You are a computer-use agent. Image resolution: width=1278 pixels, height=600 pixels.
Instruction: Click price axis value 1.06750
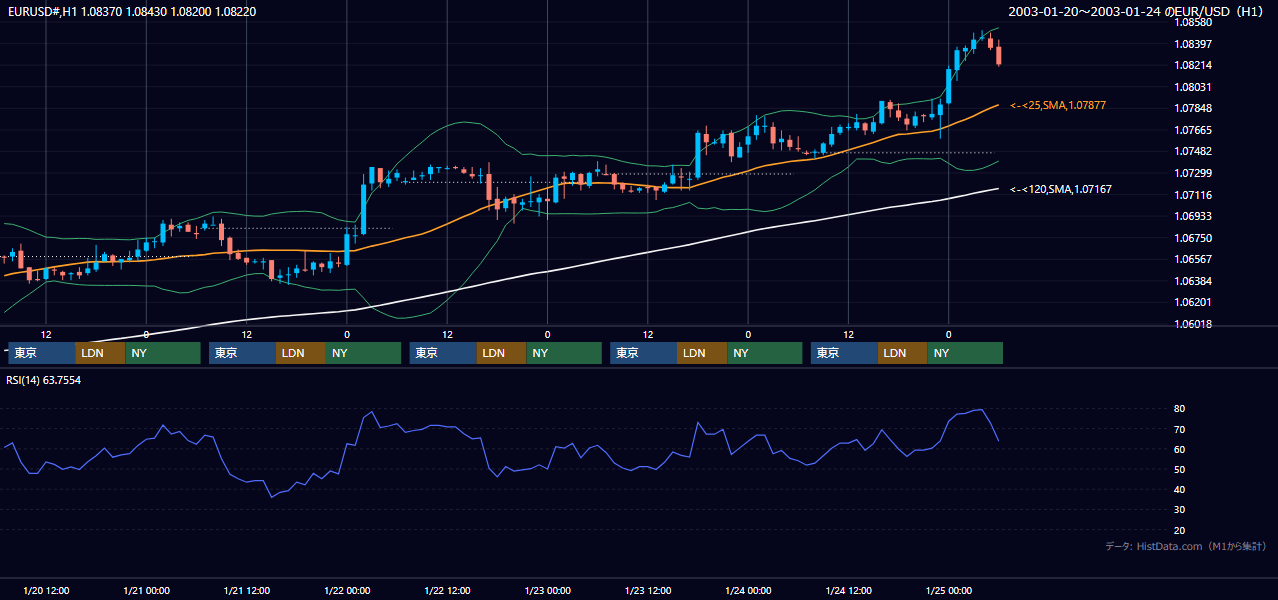click(x=1193, y=238)
